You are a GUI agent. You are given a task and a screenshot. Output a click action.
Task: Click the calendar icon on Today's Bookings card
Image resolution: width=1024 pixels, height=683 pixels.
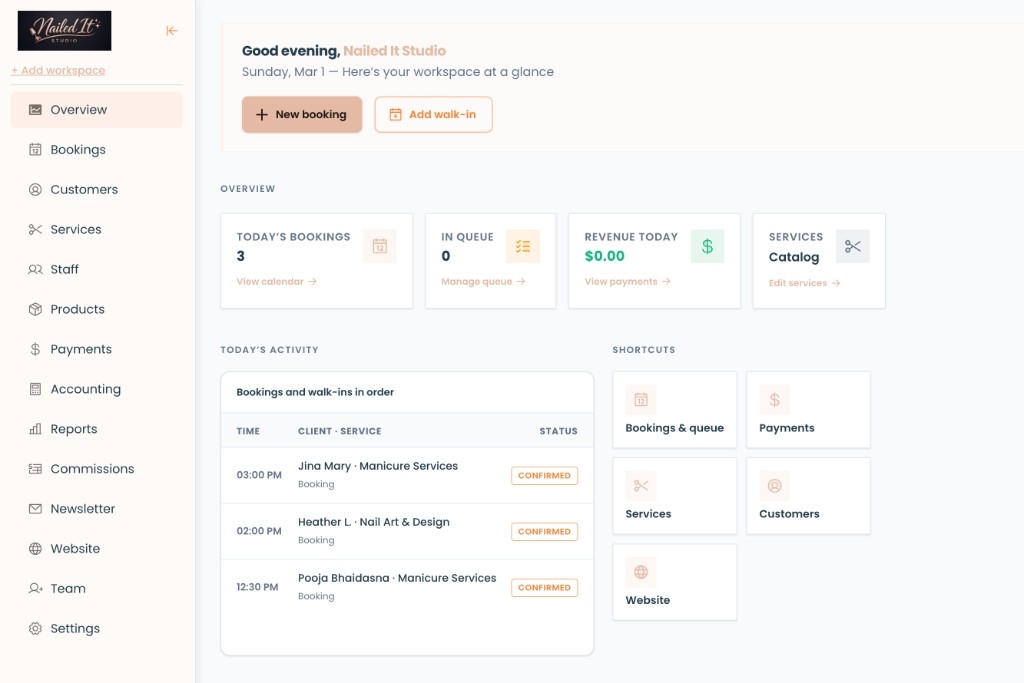point(379,245)
